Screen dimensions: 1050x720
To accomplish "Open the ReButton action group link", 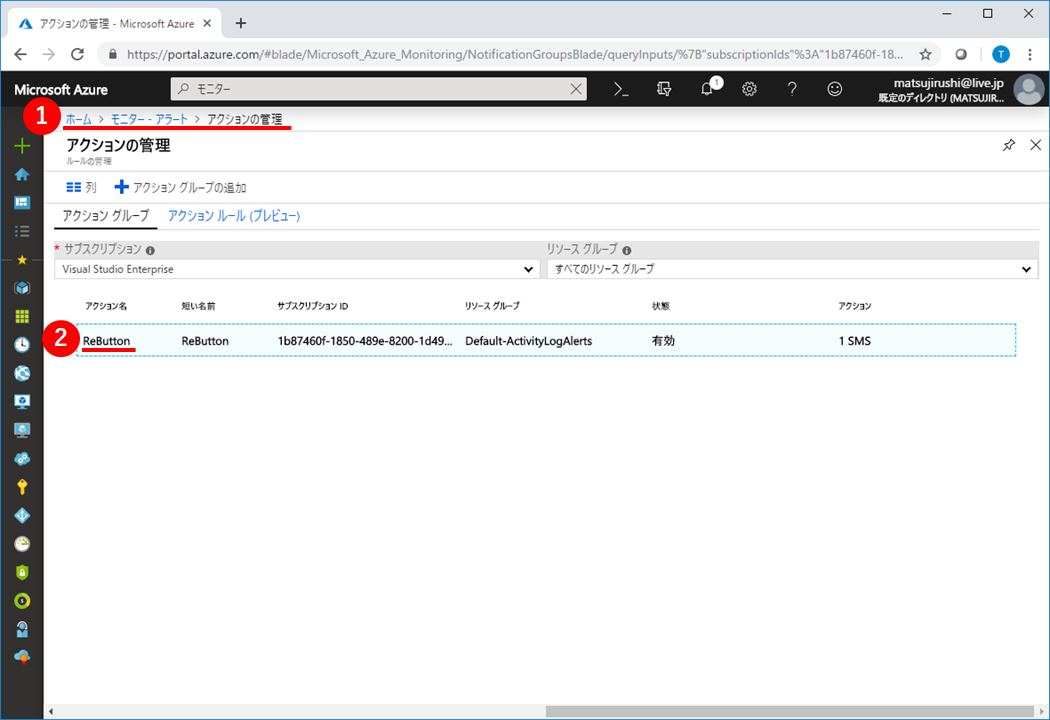I will (106, 341).
